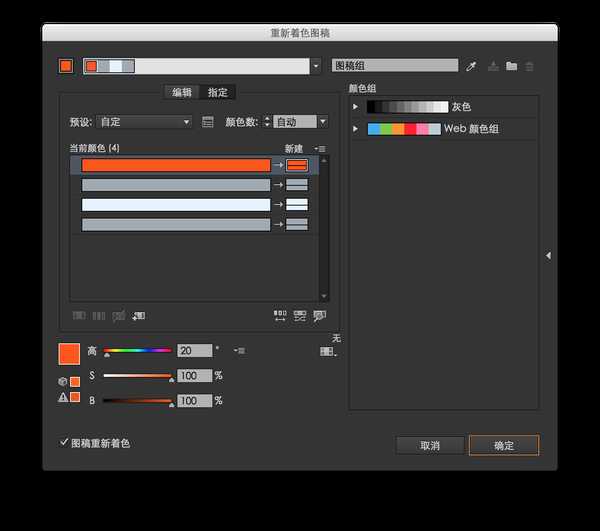Switch to the 编辑 tab
The height and width of the screenshot is (531, 600).
click(182, 92)
